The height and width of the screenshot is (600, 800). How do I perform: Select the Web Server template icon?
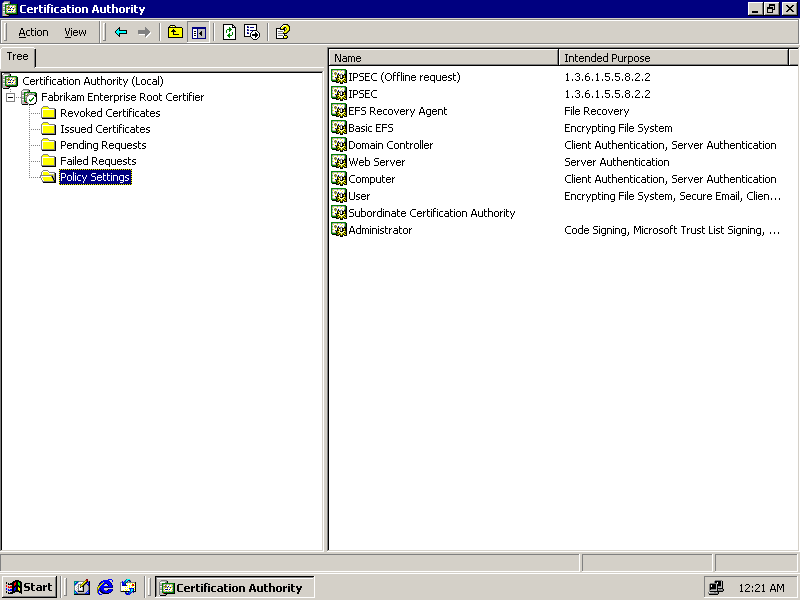[339, 162]
